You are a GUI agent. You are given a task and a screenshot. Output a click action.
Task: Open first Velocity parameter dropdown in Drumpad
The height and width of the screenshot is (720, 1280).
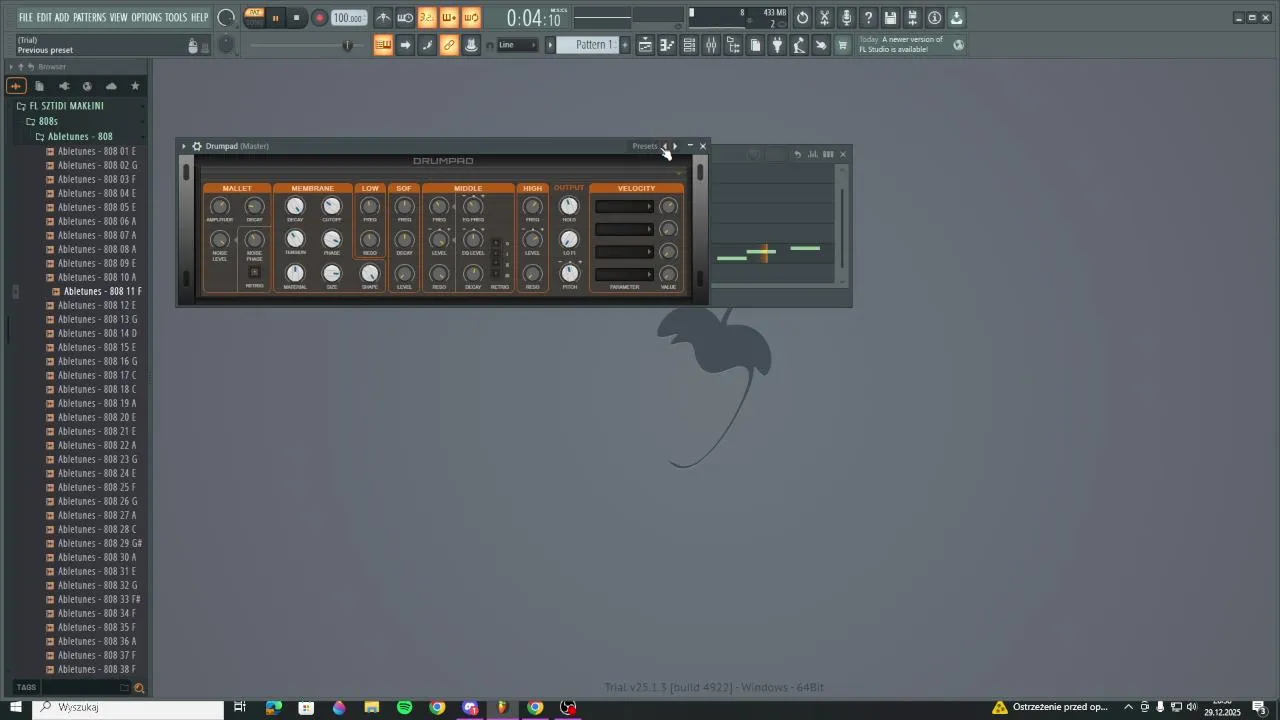[x=624, y=207]
